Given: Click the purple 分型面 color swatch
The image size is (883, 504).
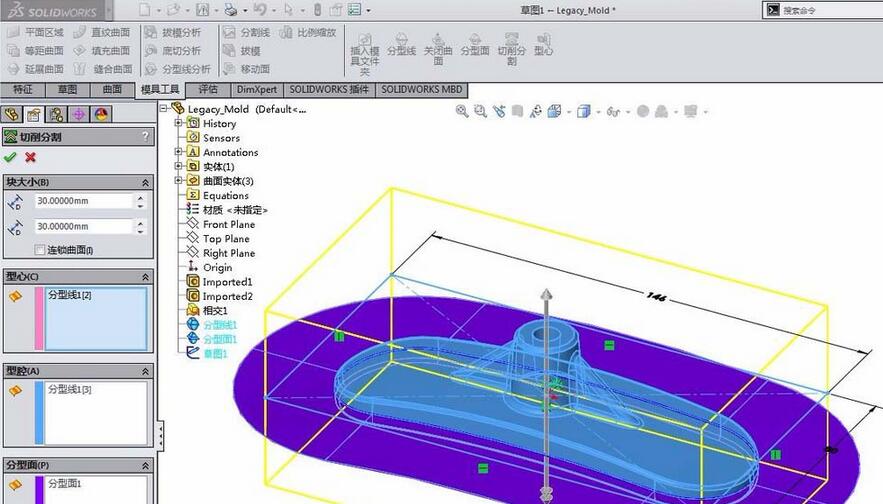Looking at the screenshot, I should (39, 490).
